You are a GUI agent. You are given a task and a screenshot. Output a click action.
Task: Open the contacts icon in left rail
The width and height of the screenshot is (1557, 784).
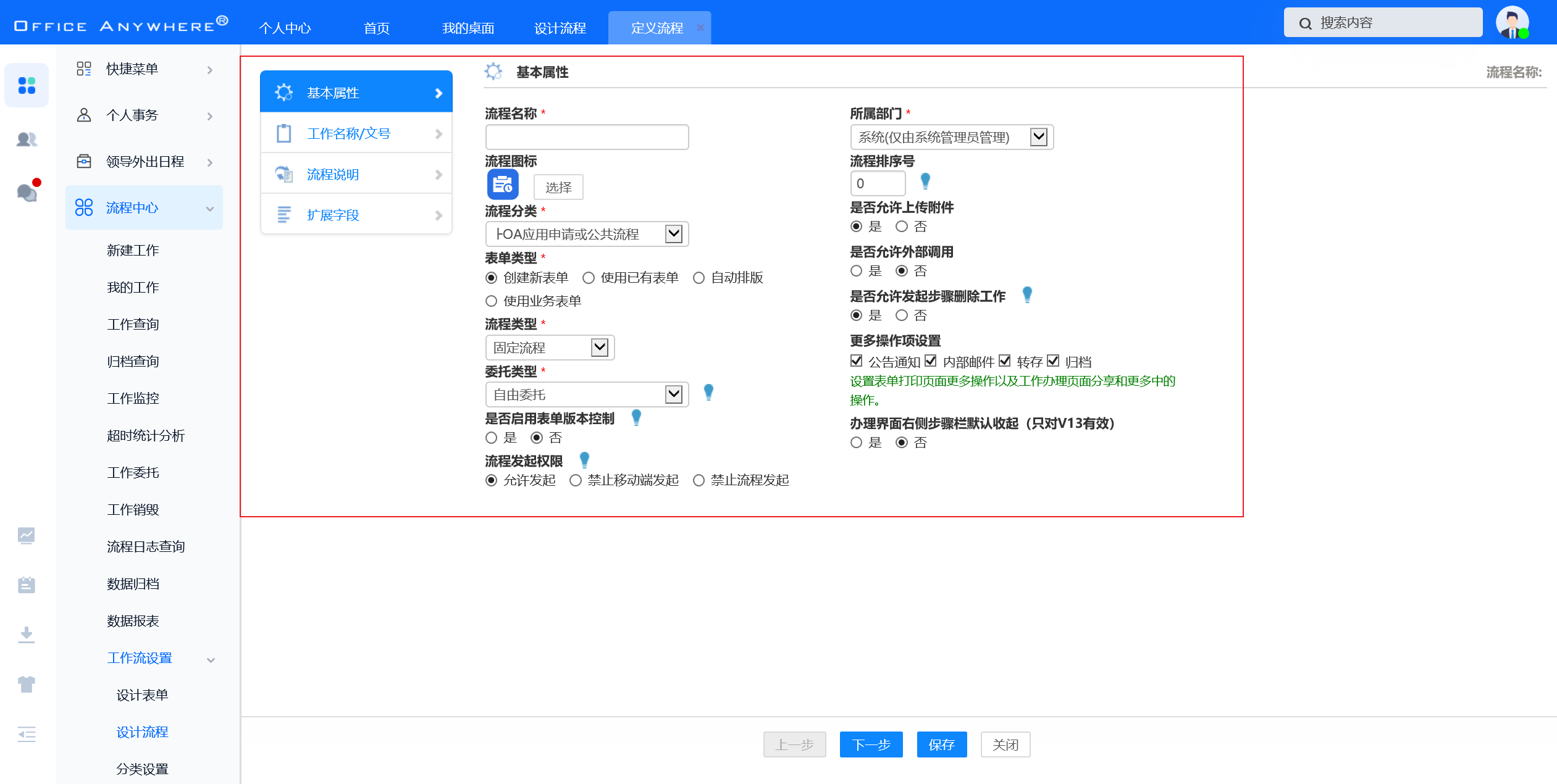click(x=27, y=140)
